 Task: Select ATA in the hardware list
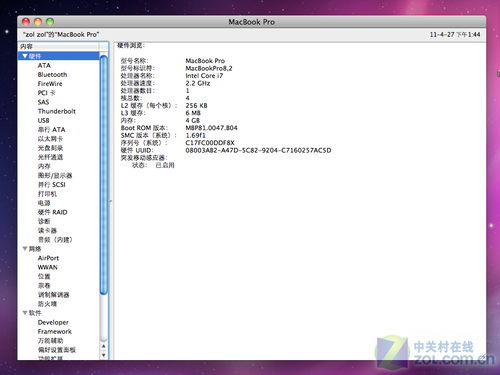[44, 65]
